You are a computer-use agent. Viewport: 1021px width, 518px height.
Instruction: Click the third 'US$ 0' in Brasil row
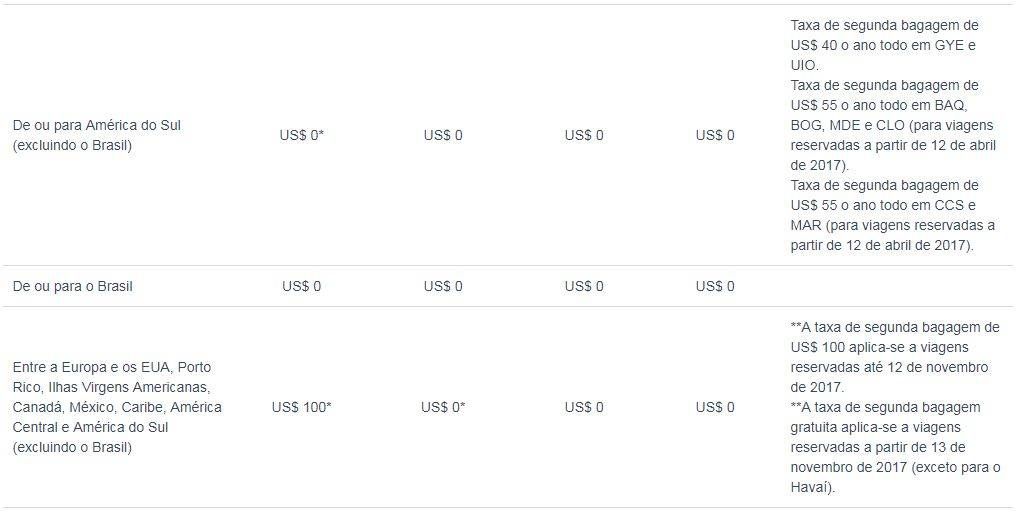point(584,286)
